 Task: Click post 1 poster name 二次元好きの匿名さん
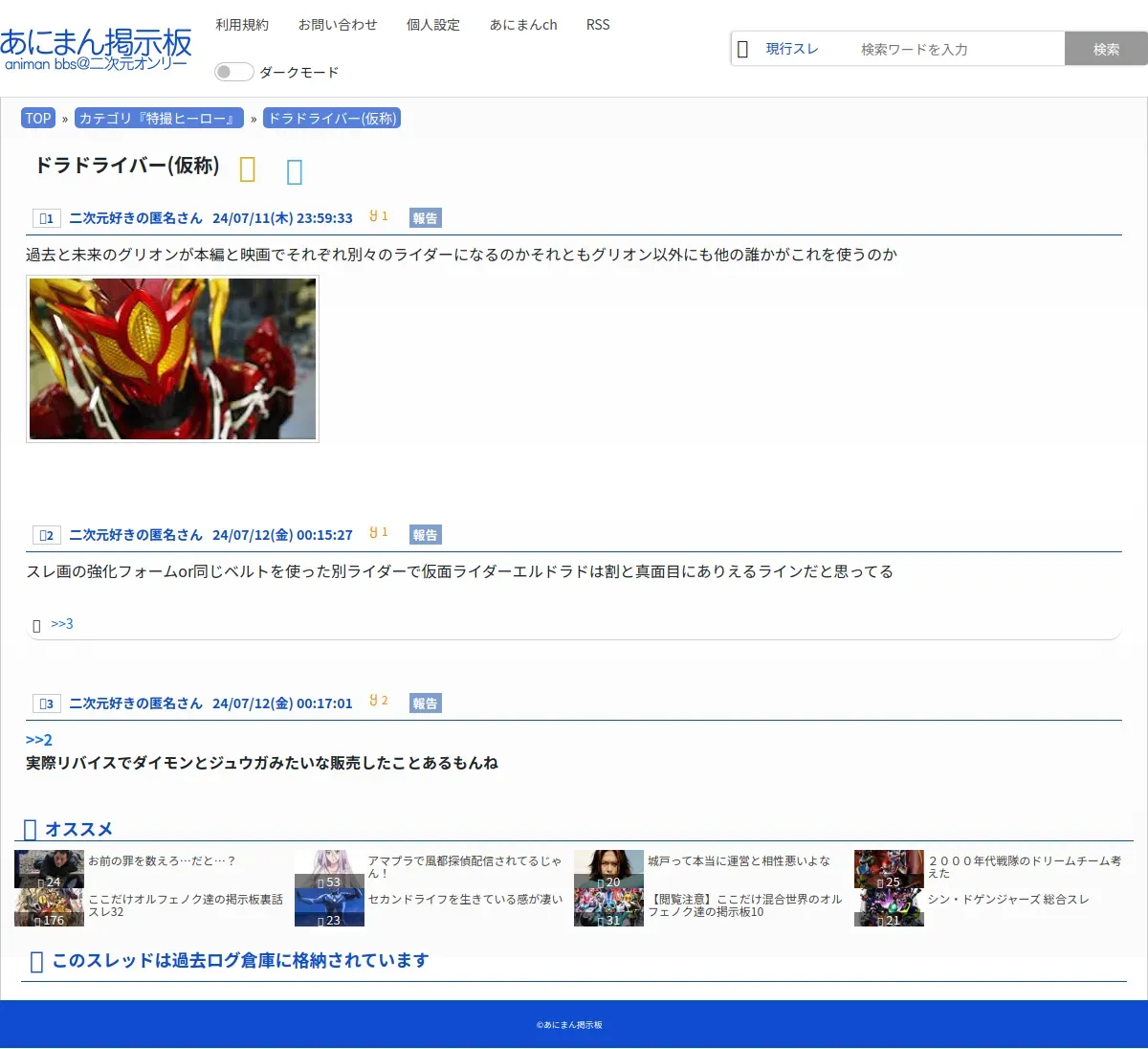coord(136,218)
